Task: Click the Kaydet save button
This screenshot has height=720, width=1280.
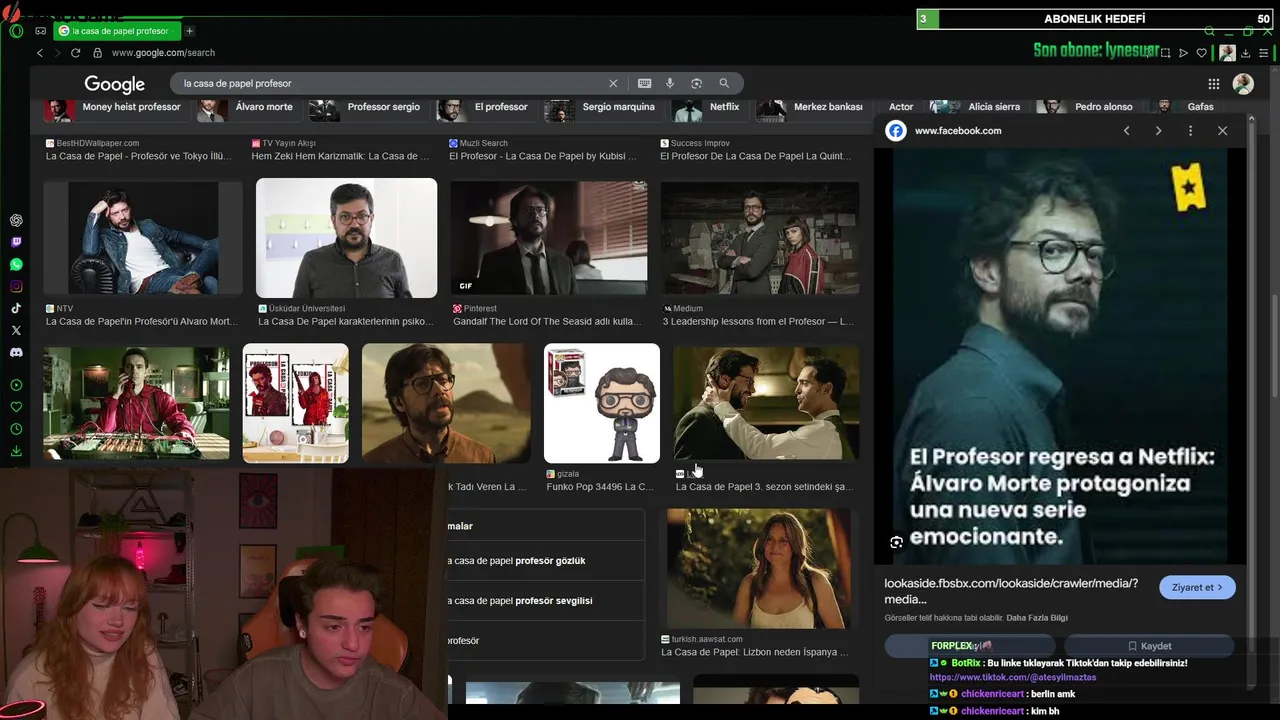Action: click(x=1149, y=646)
